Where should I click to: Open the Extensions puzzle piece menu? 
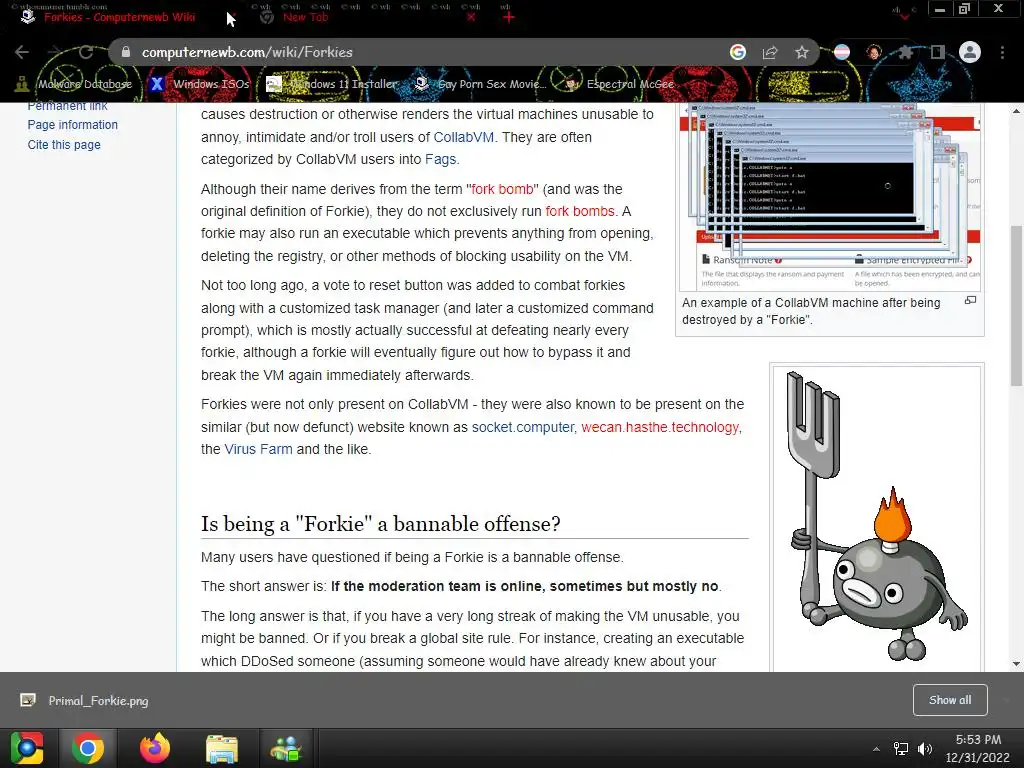[905, 52]
